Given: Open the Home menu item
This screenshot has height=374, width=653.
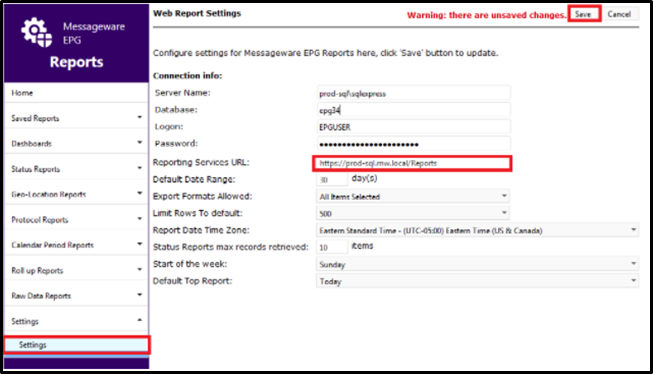Looking at the screenshot, I should pyautogui.click(x=76, y=93).
